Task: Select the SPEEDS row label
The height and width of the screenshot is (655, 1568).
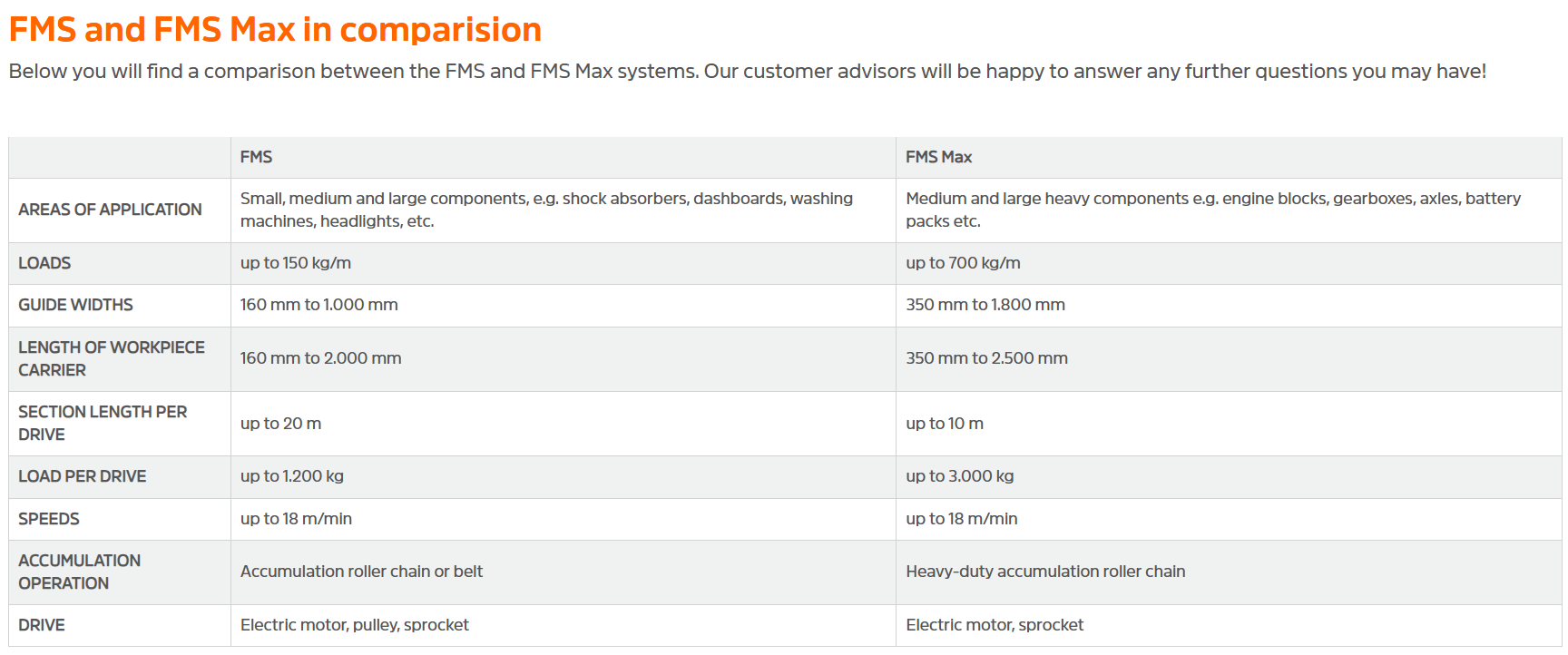Action: 49,519
